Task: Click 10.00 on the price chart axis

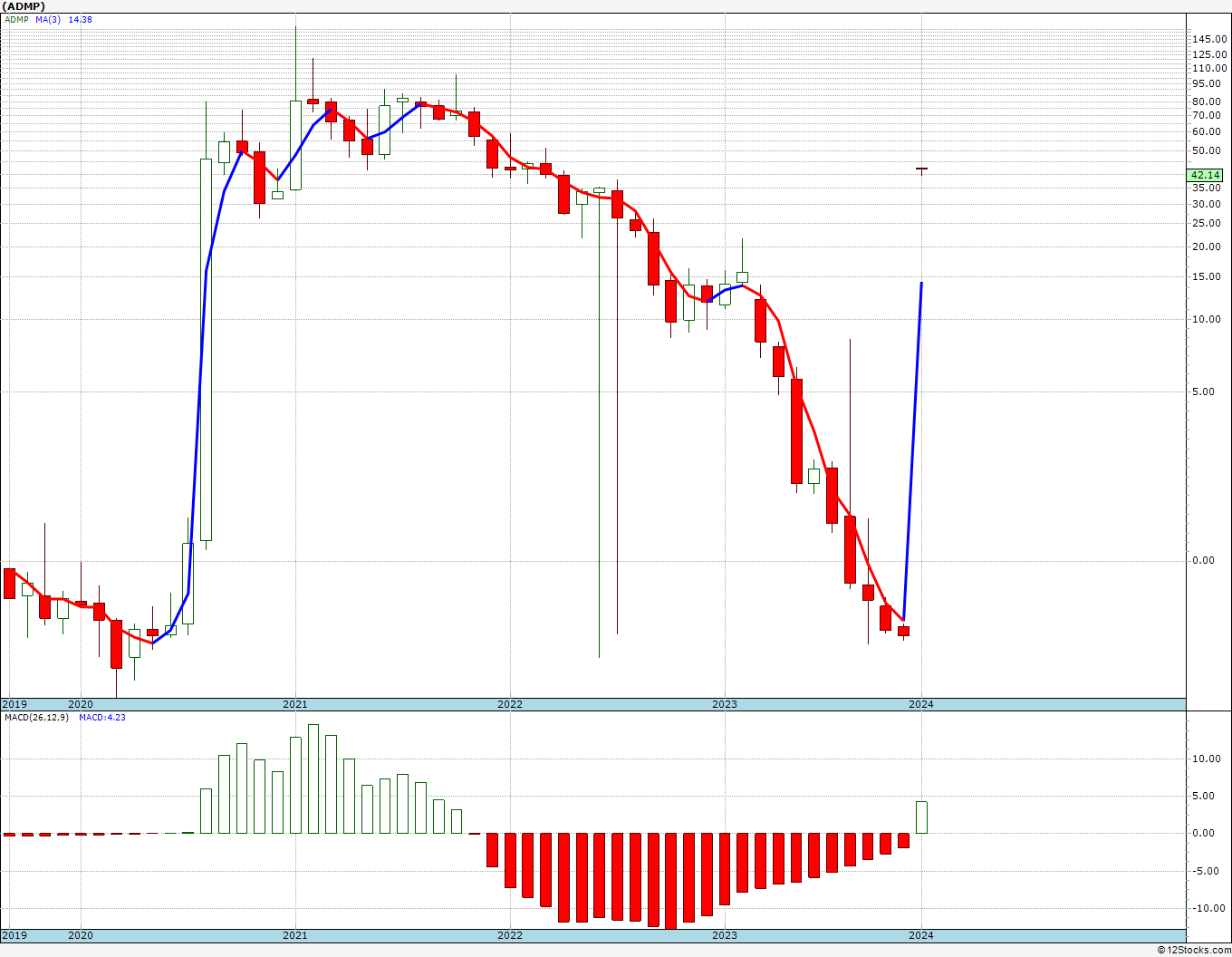Action: click(1208, 319)
